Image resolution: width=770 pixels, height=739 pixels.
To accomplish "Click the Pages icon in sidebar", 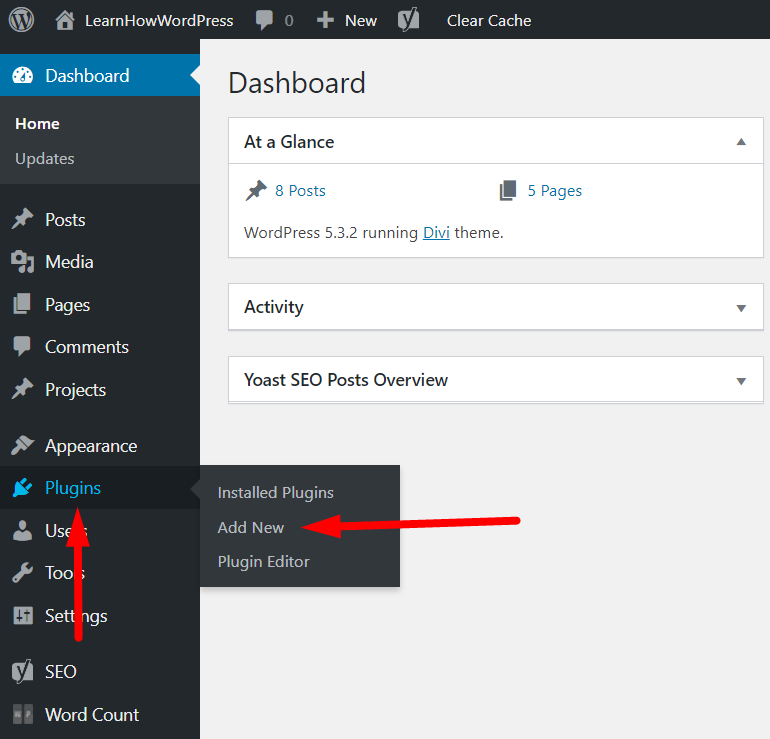I will point(22,304).
